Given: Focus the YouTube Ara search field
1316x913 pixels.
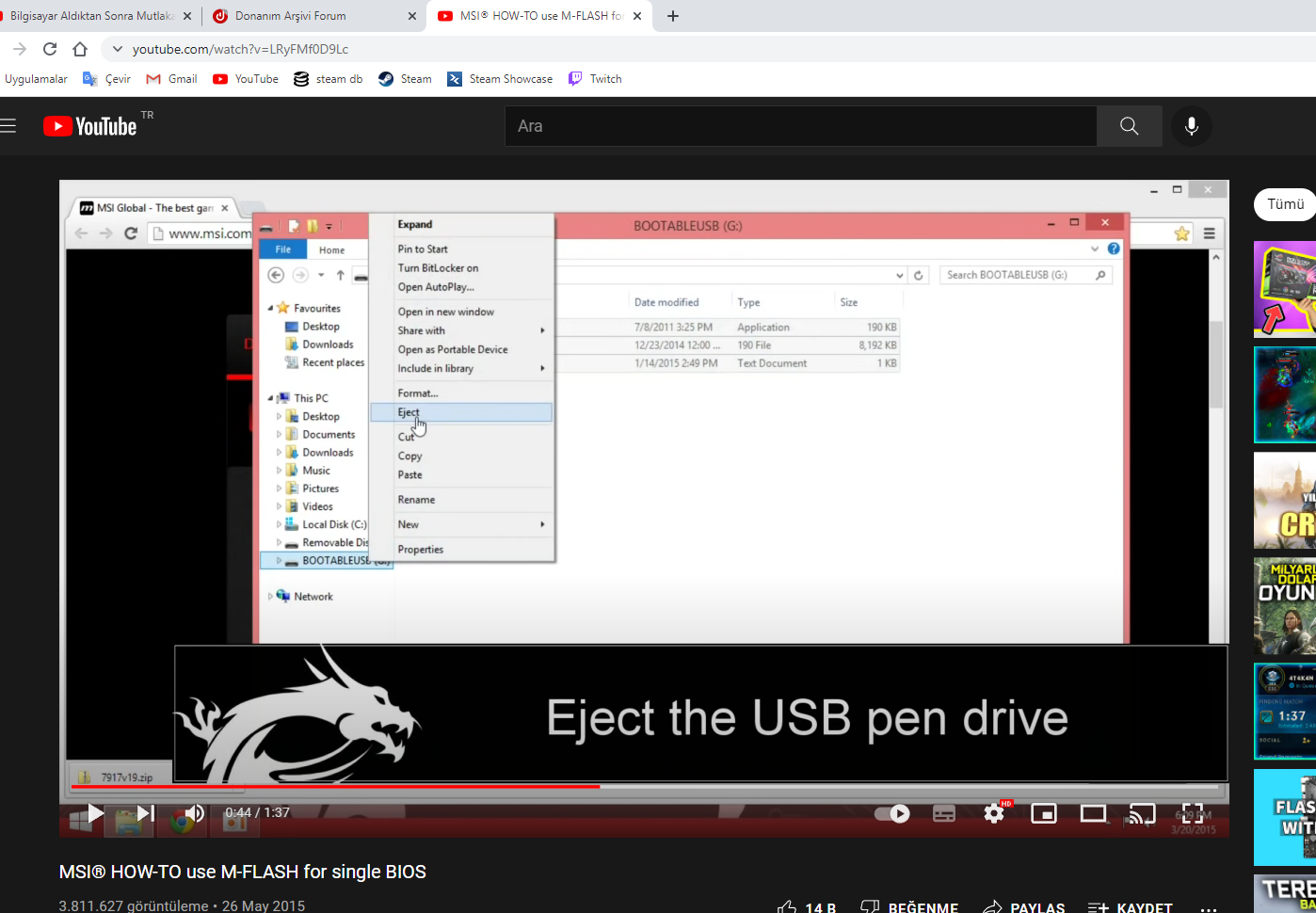Looking at the screenshot, I should tap(801, 126).
